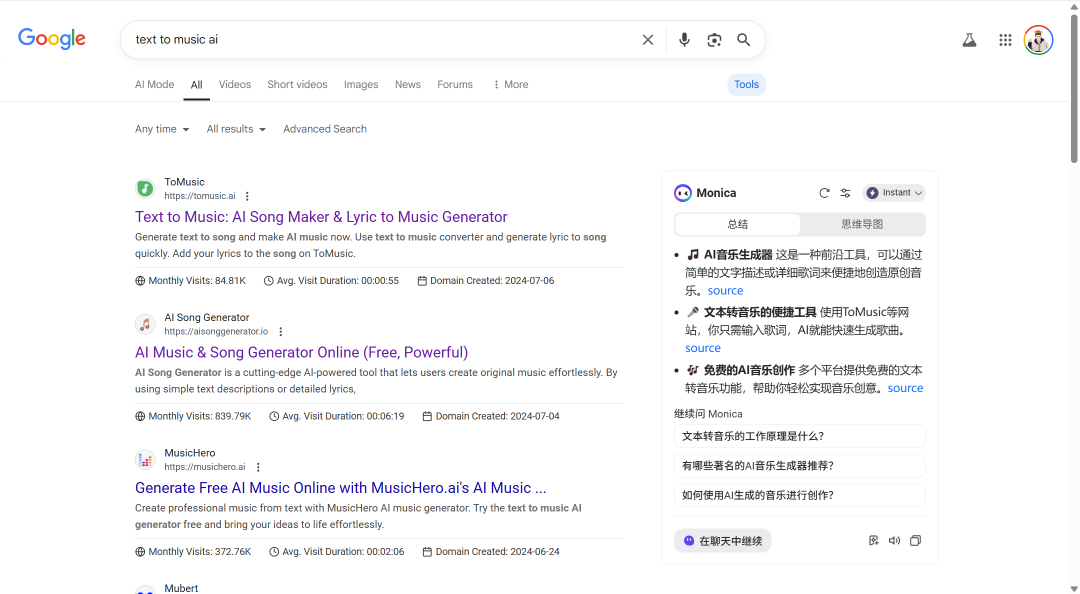
Task: Click the ToMusic site favicon
Action: [x=145, y=188]
